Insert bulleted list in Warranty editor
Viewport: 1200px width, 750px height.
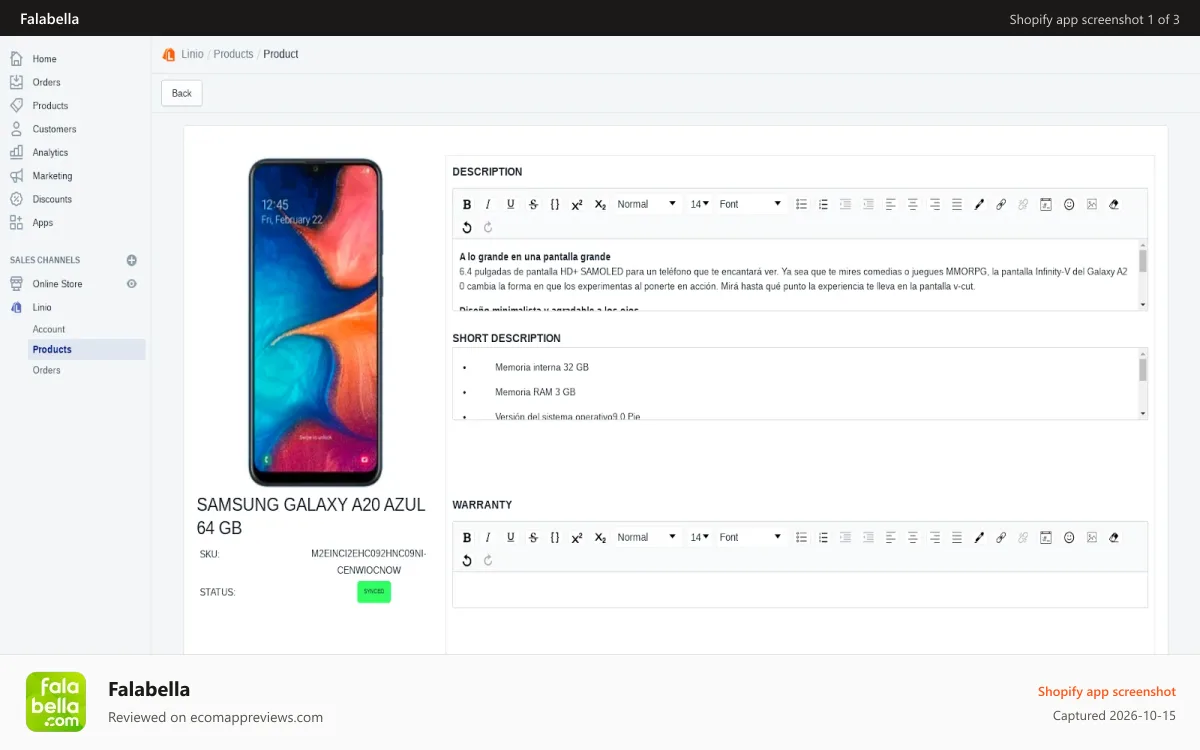pyautogui.click(x=801, y=537)
